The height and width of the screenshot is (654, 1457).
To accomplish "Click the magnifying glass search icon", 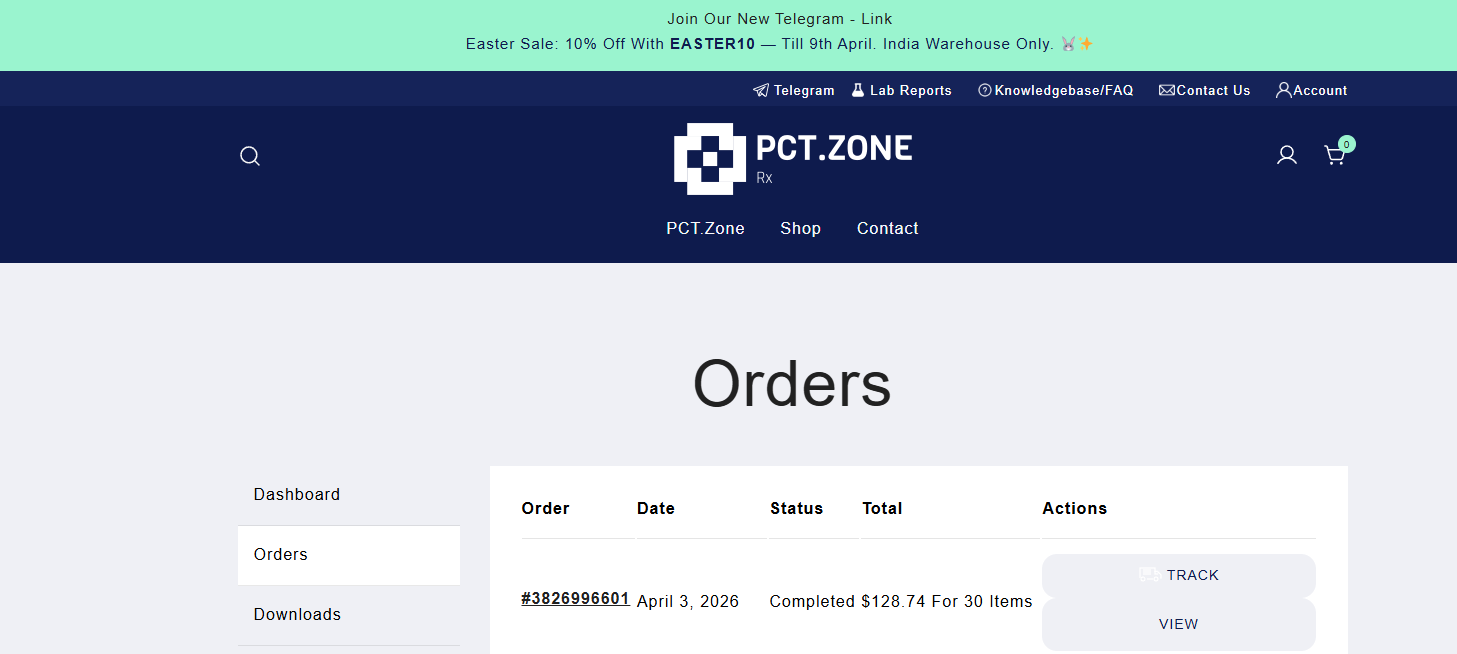I will click(250, 156).
